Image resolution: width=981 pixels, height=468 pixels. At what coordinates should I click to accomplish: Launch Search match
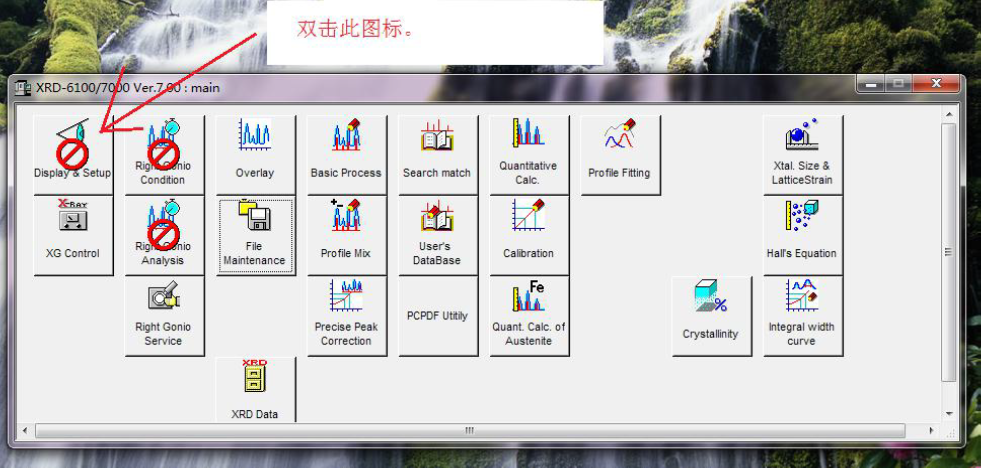438,155
